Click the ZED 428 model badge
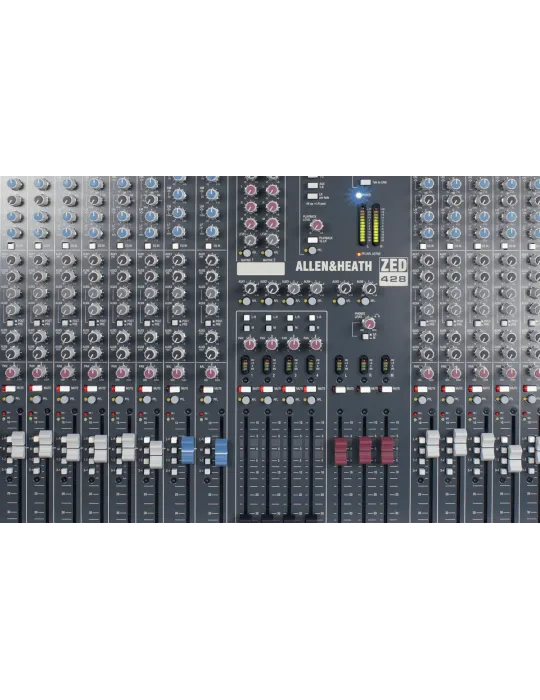 (x=393, y=271)
